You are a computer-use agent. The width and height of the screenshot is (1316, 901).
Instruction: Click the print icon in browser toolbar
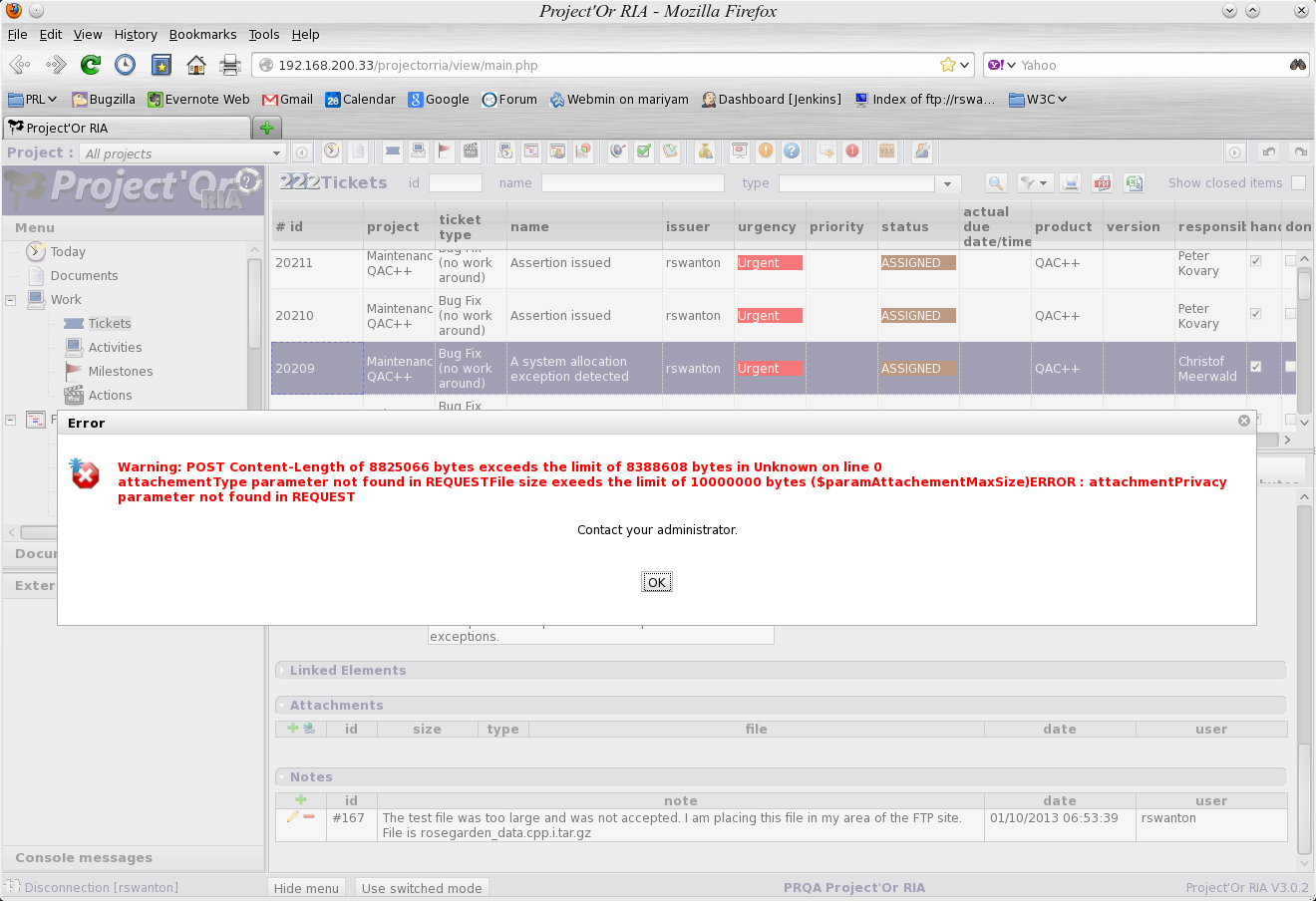(x=230, y=66)
